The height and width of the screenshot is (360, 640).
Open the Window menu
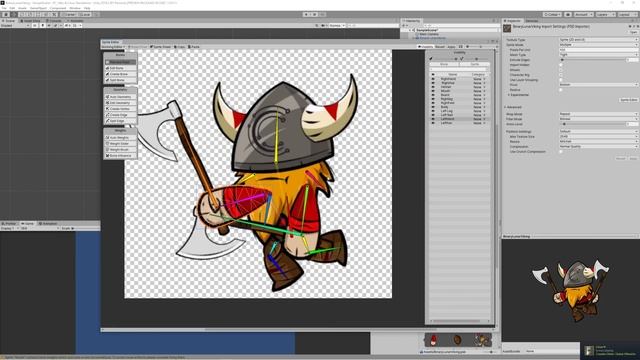click(75, 8)
